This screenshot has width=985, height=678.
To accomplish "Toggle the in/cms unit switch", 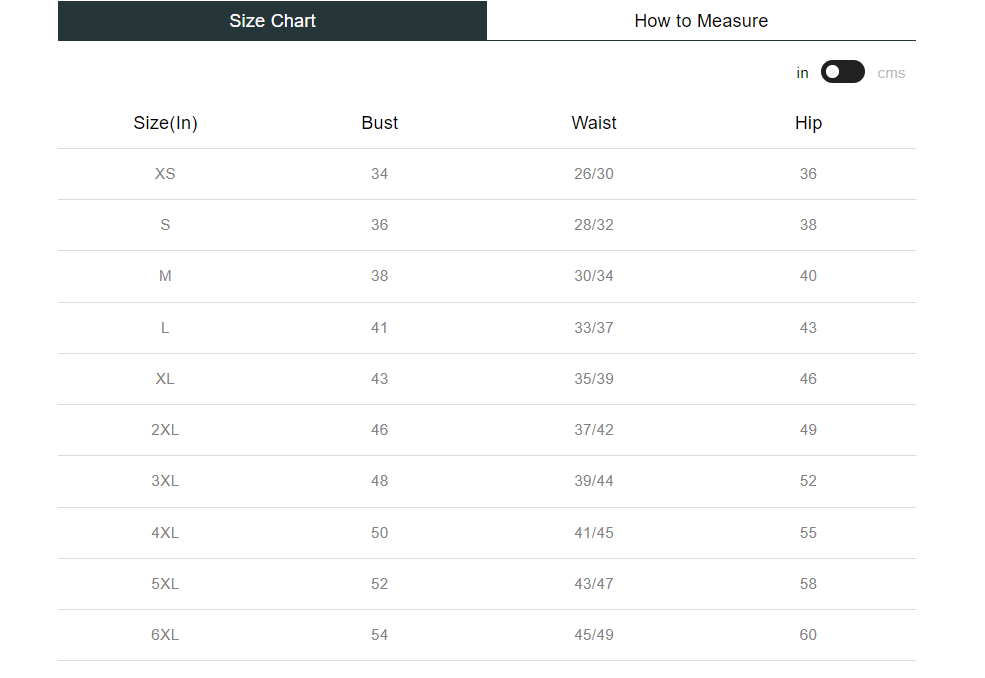I will point(842,72).
